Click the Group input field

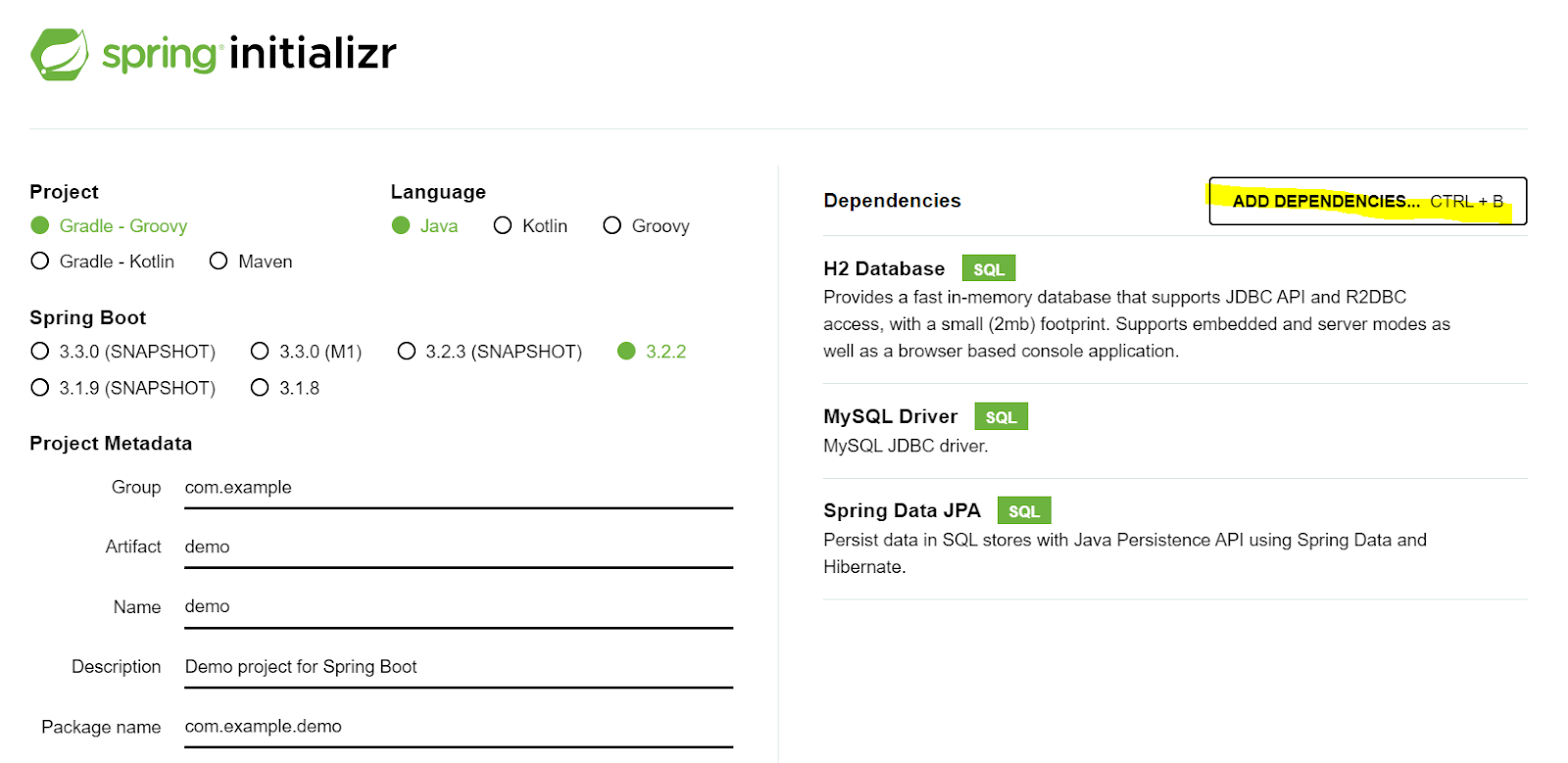coord(458,488)
